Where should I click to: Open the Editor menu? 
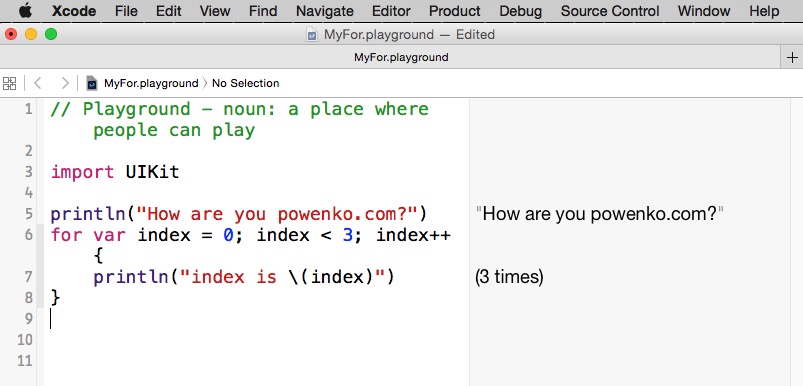pyautogui.click(x=391, y=11)
